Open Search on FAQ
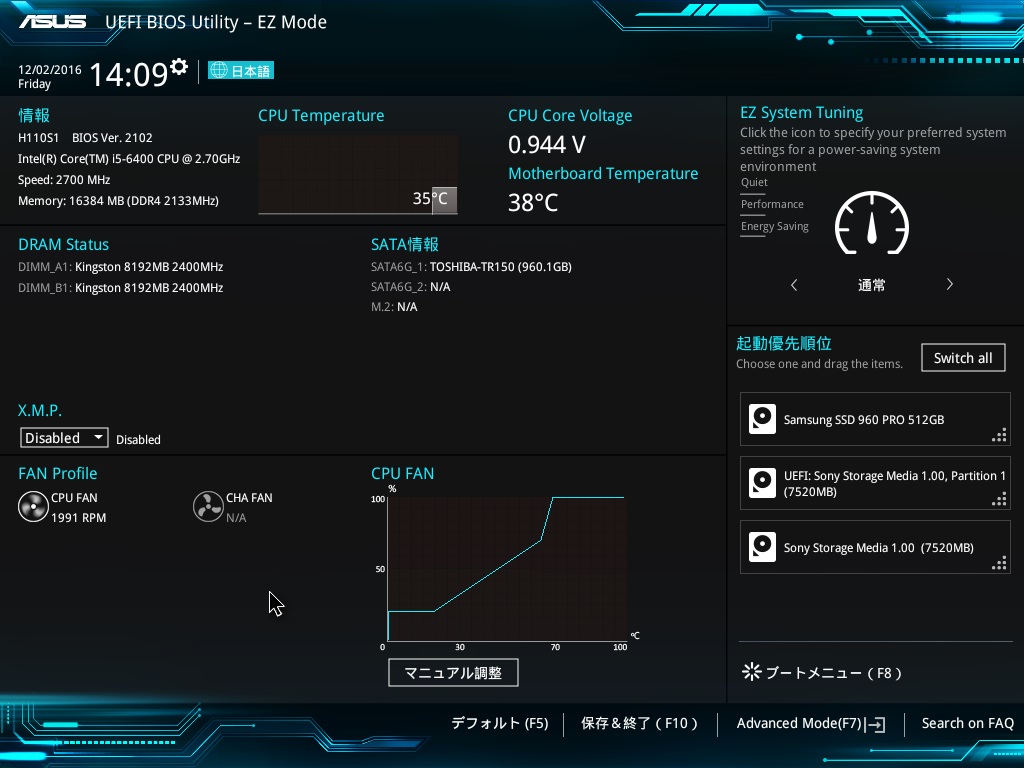The image size is (1024, 768). (x=968, y=723)
